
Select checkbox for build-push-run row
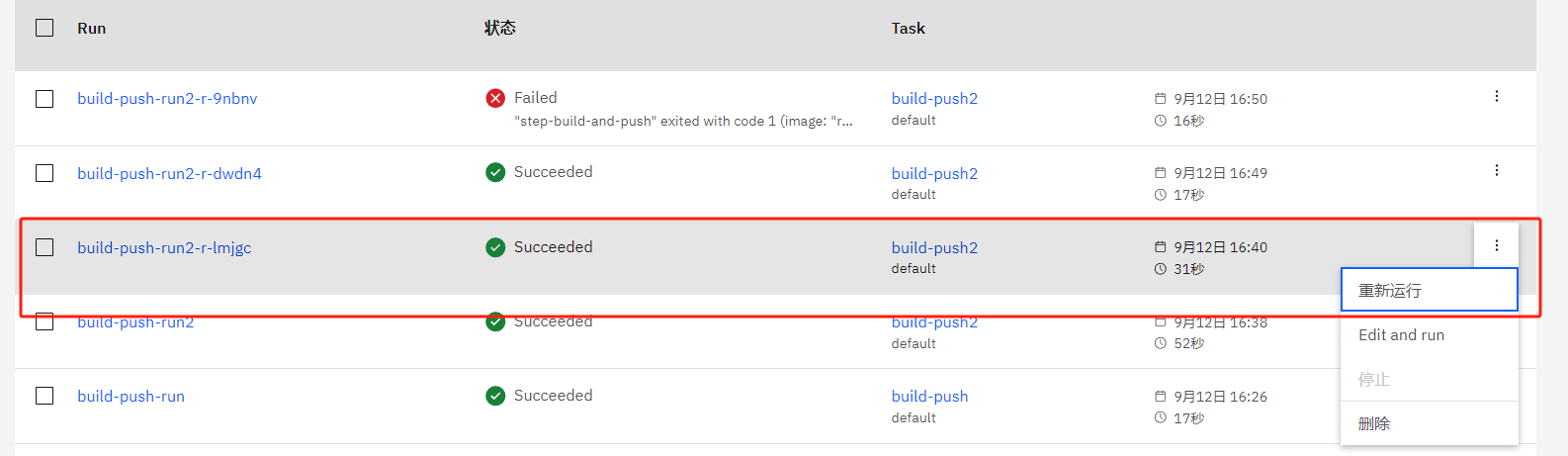(44, 396)
